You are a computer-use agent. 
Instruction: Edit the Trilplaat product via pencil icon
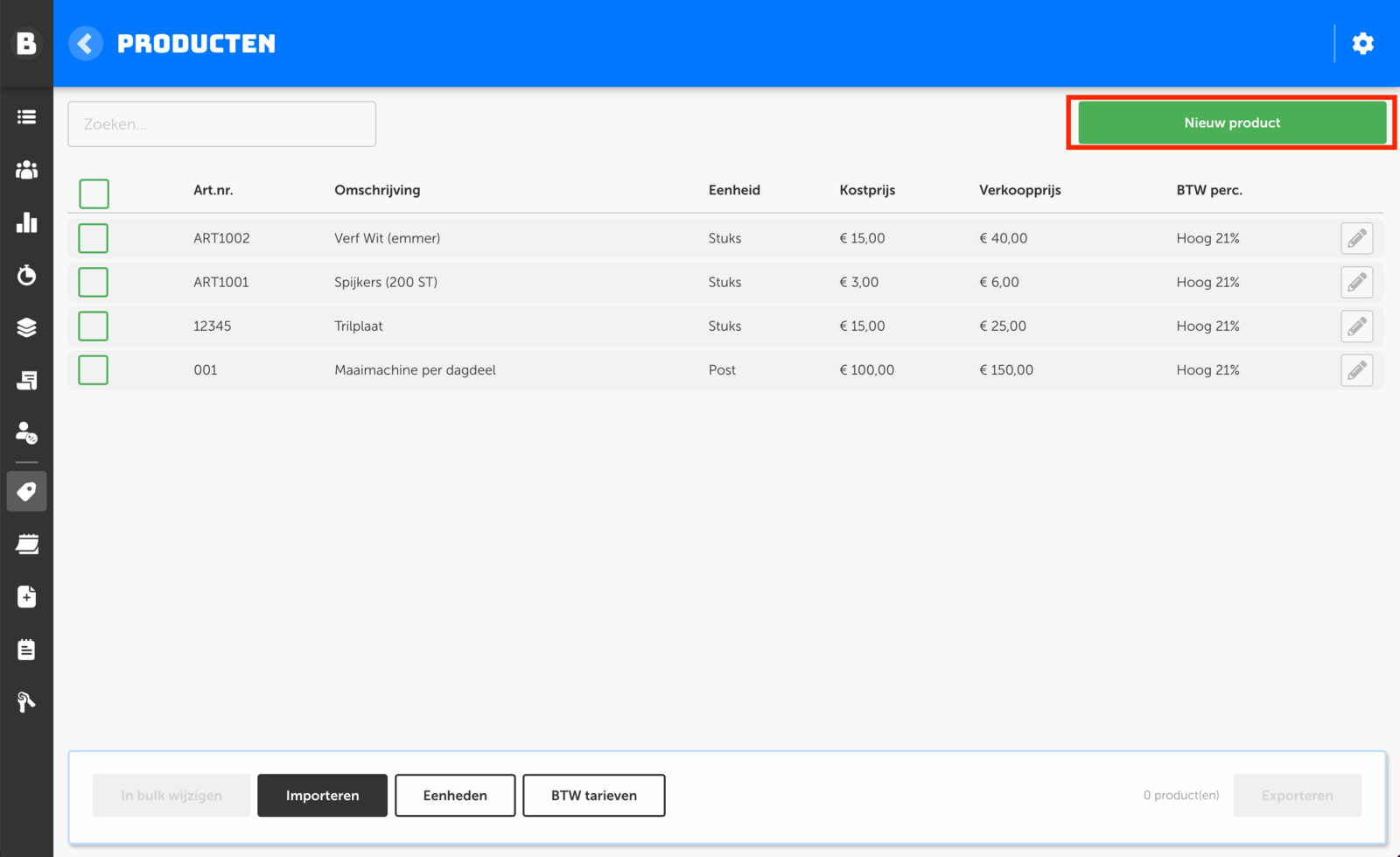(x=1356, y=327)
